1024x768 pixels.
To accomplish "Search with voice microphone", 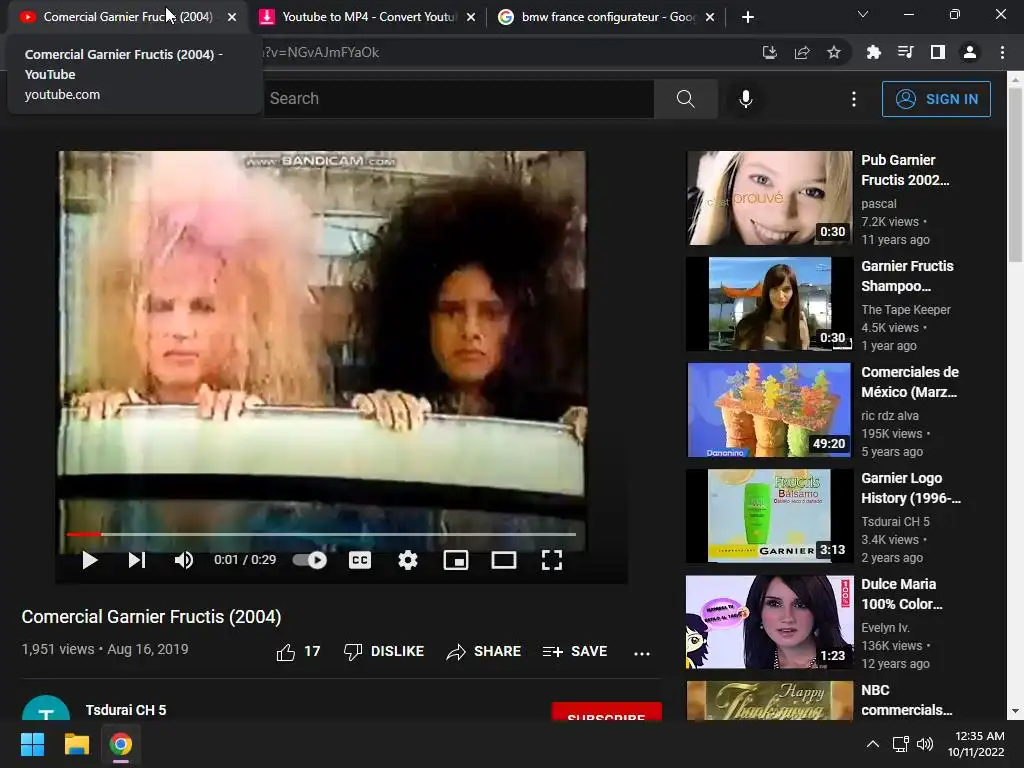I will tap(746, 99).
